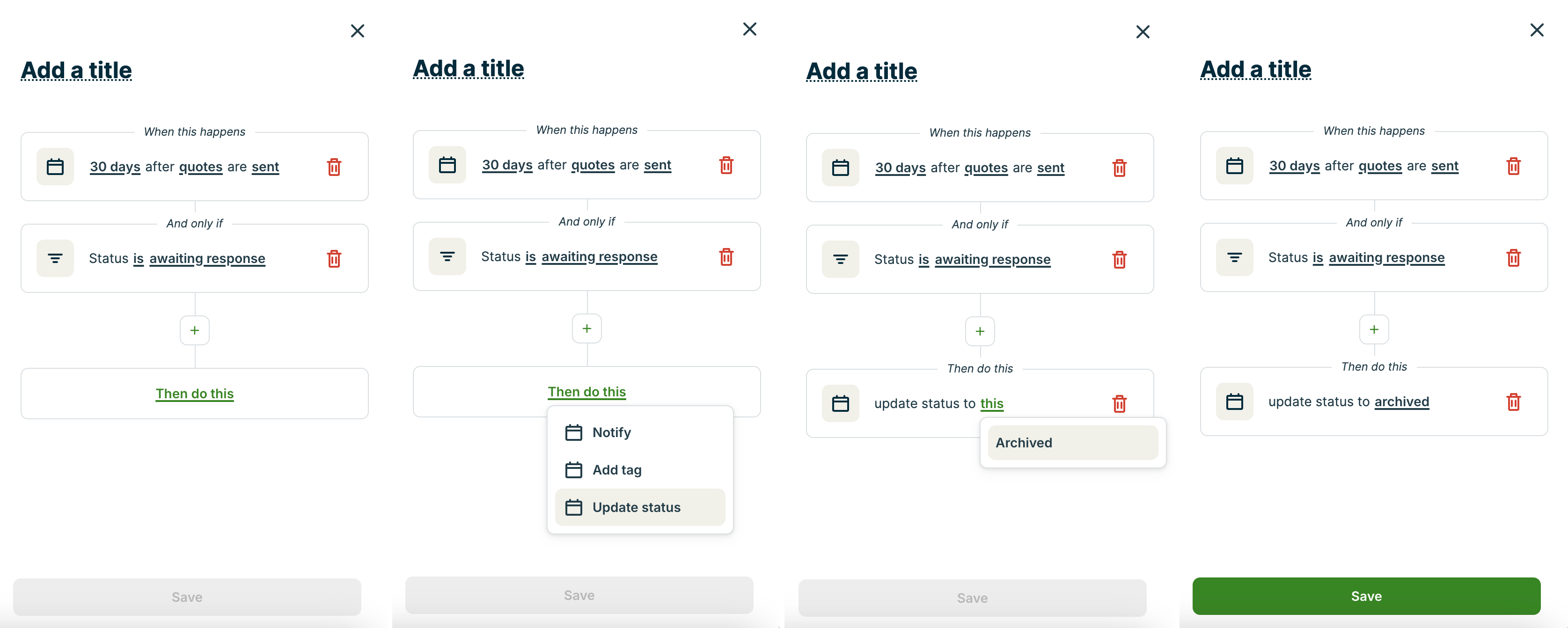Click the calendar icon beside Add tag

click(573, 470)
